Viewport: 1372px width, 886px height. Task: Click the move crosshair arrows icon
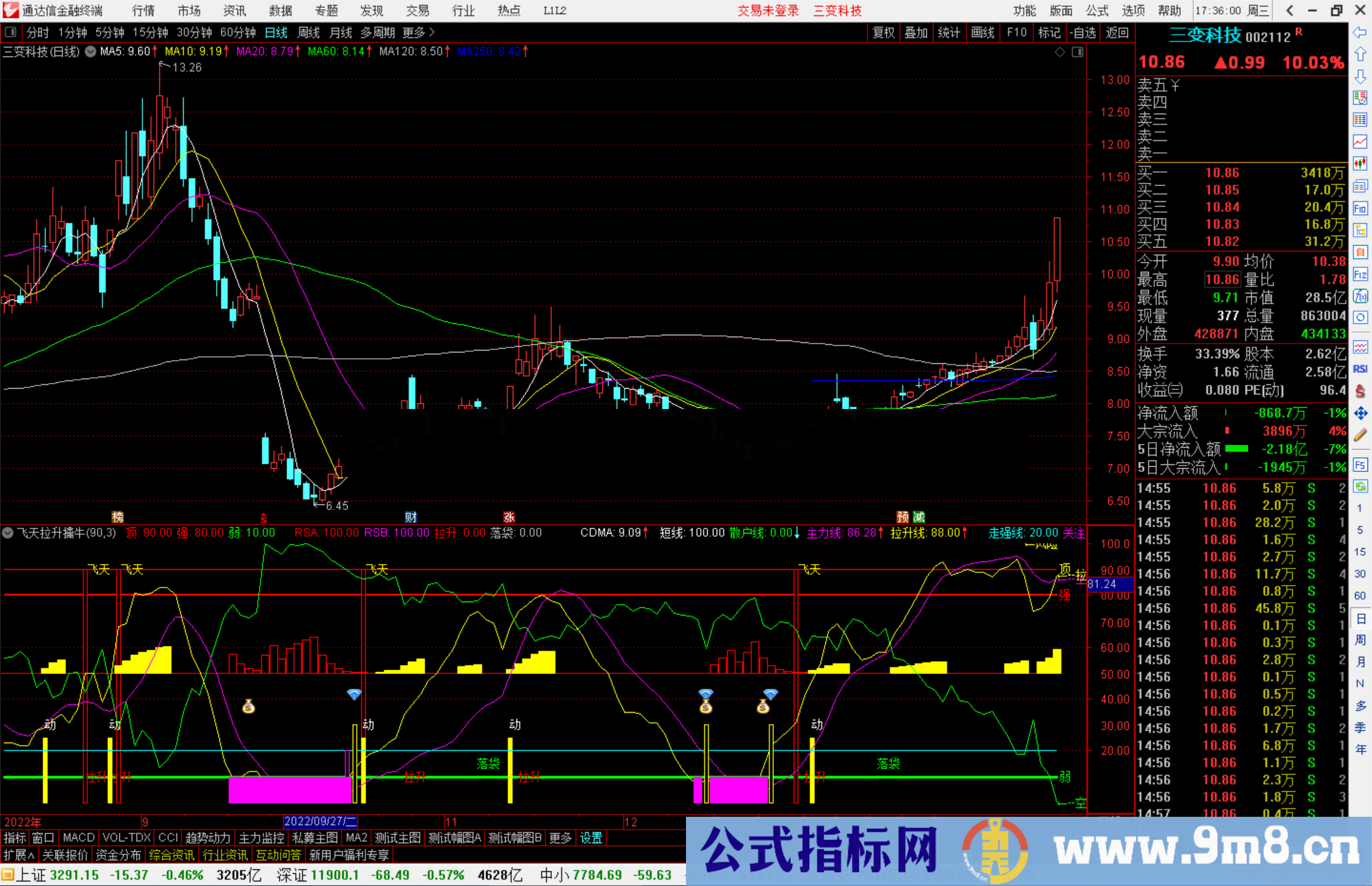click(1360, 413)
